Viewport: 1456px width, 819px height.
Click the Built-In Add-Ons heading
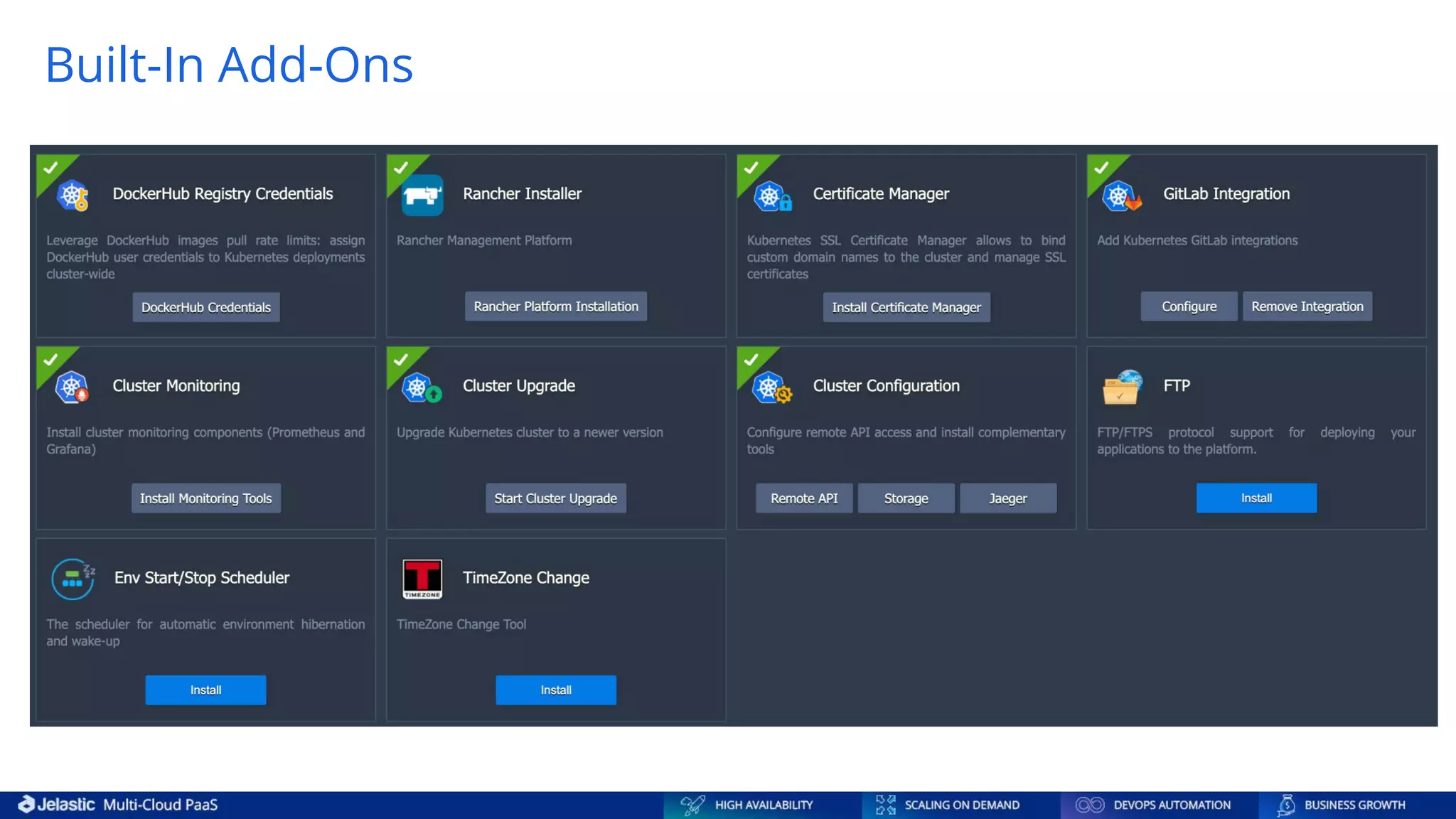click(x=229, y=65)
